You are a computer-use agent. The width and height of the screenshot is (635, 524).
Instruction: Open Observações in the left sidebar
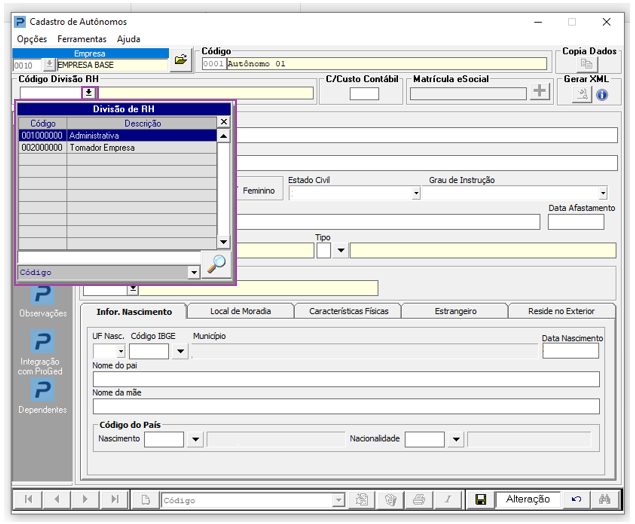[x=43, y=296]
